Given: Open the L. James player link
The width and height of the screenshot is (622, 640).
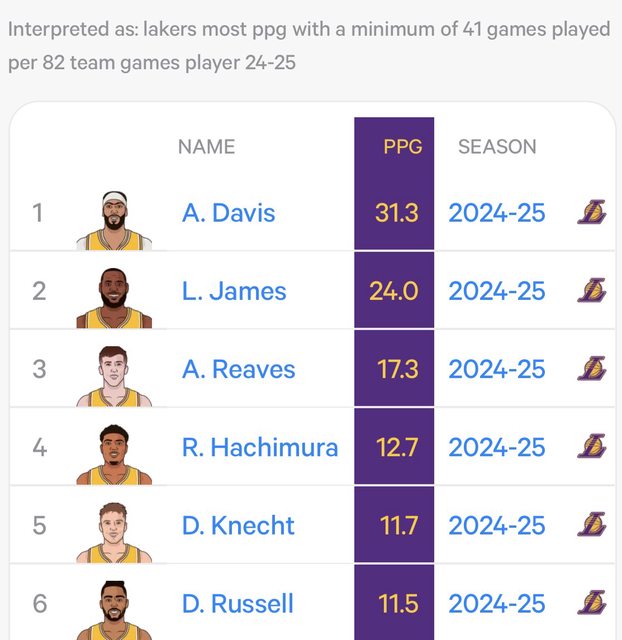Looking at the screenshot, I should pyautogui.click(x=234, y=291).
